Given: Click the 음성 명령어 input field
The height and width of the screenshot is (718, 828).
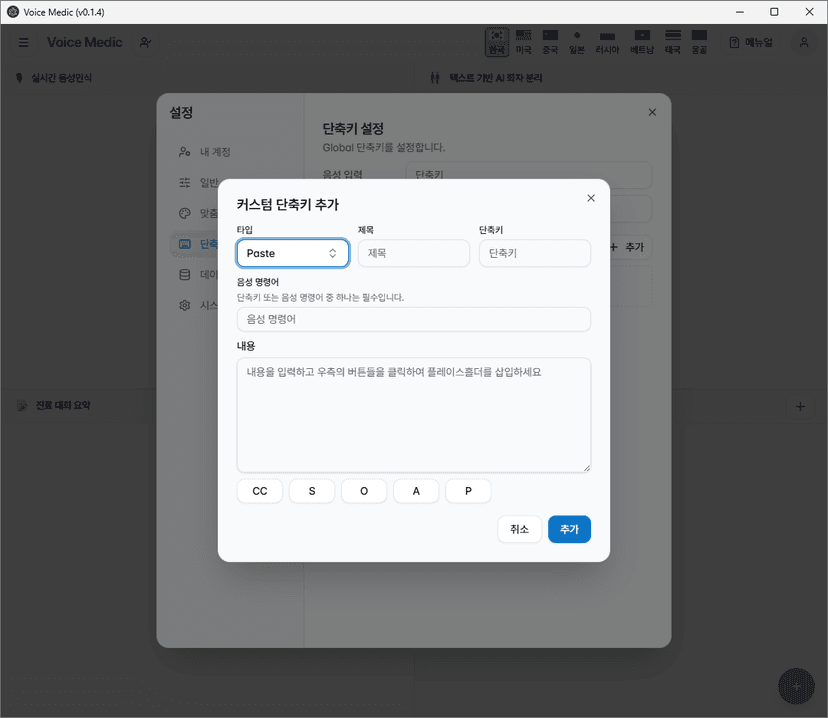Looking at the screenshot, I should [x=413, y=318].
